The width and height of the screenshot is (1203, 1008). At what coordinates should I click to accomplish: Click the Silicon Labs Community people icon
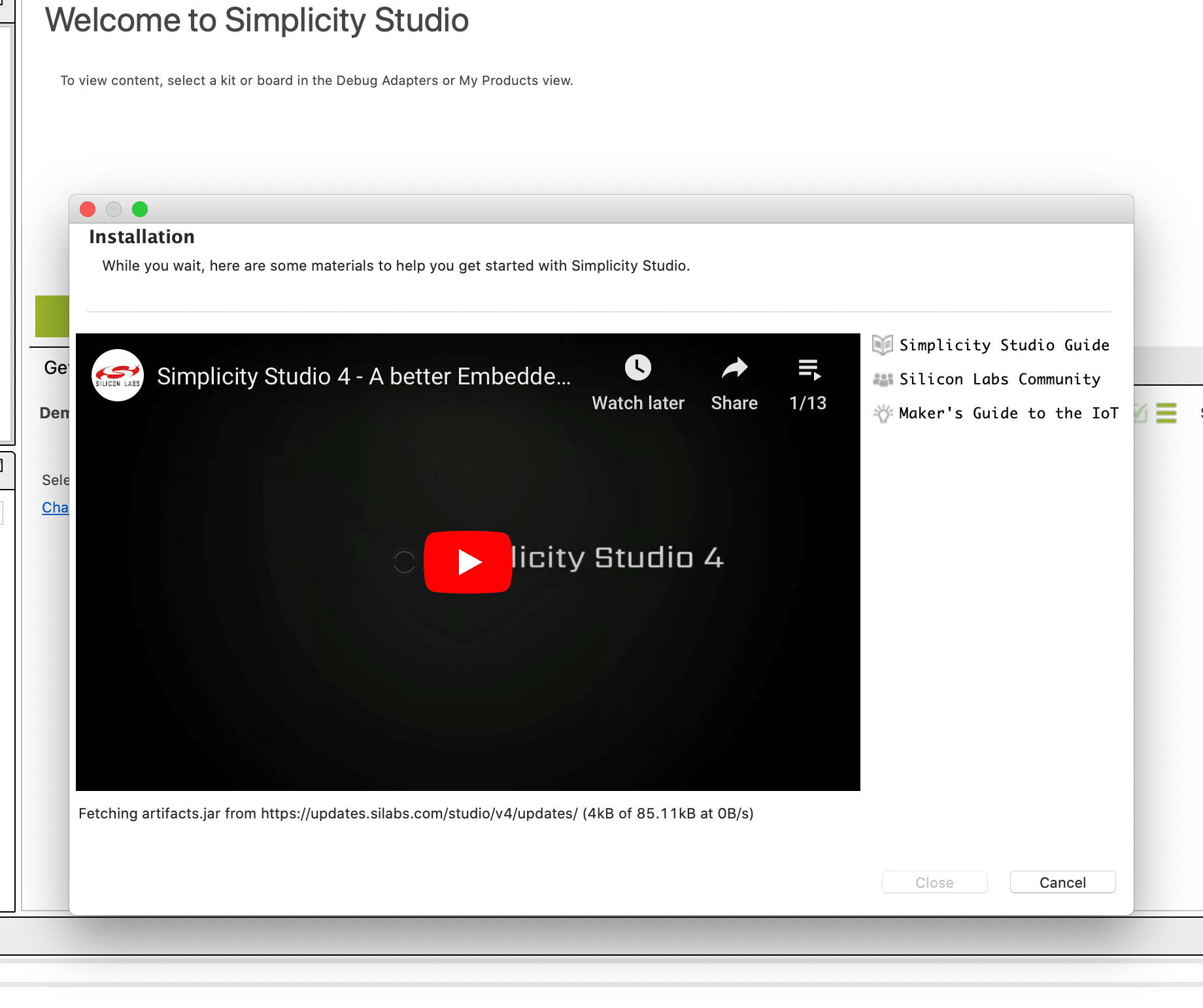point(883,379)
